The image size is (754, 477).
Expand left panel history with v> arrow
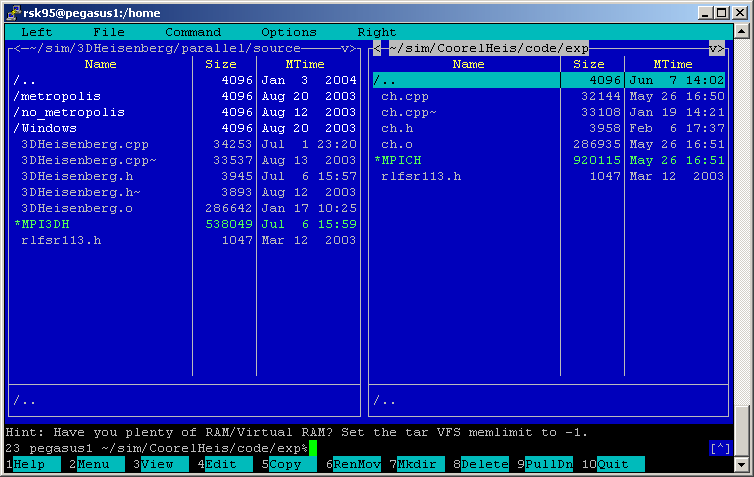pyautogui.click(x=348, y=48)
